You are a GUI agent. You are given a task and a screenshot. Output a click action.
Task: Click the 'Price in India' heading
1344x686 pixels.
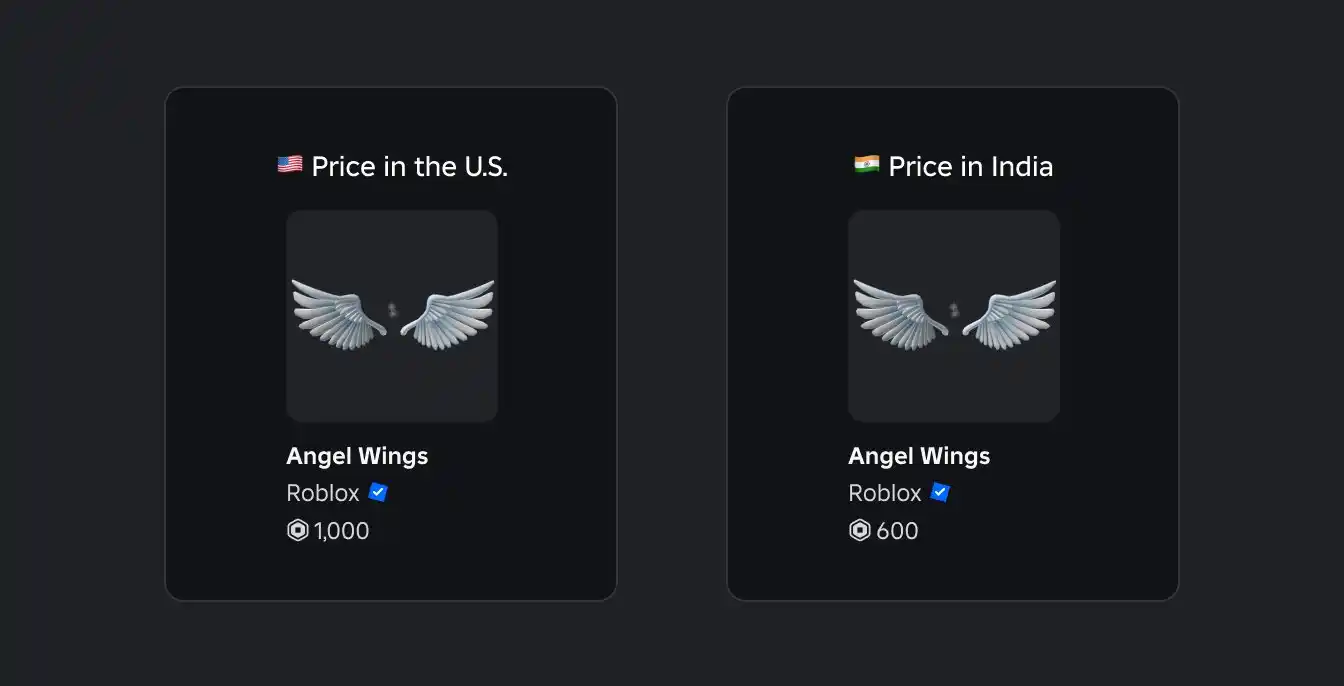[971, 166]
